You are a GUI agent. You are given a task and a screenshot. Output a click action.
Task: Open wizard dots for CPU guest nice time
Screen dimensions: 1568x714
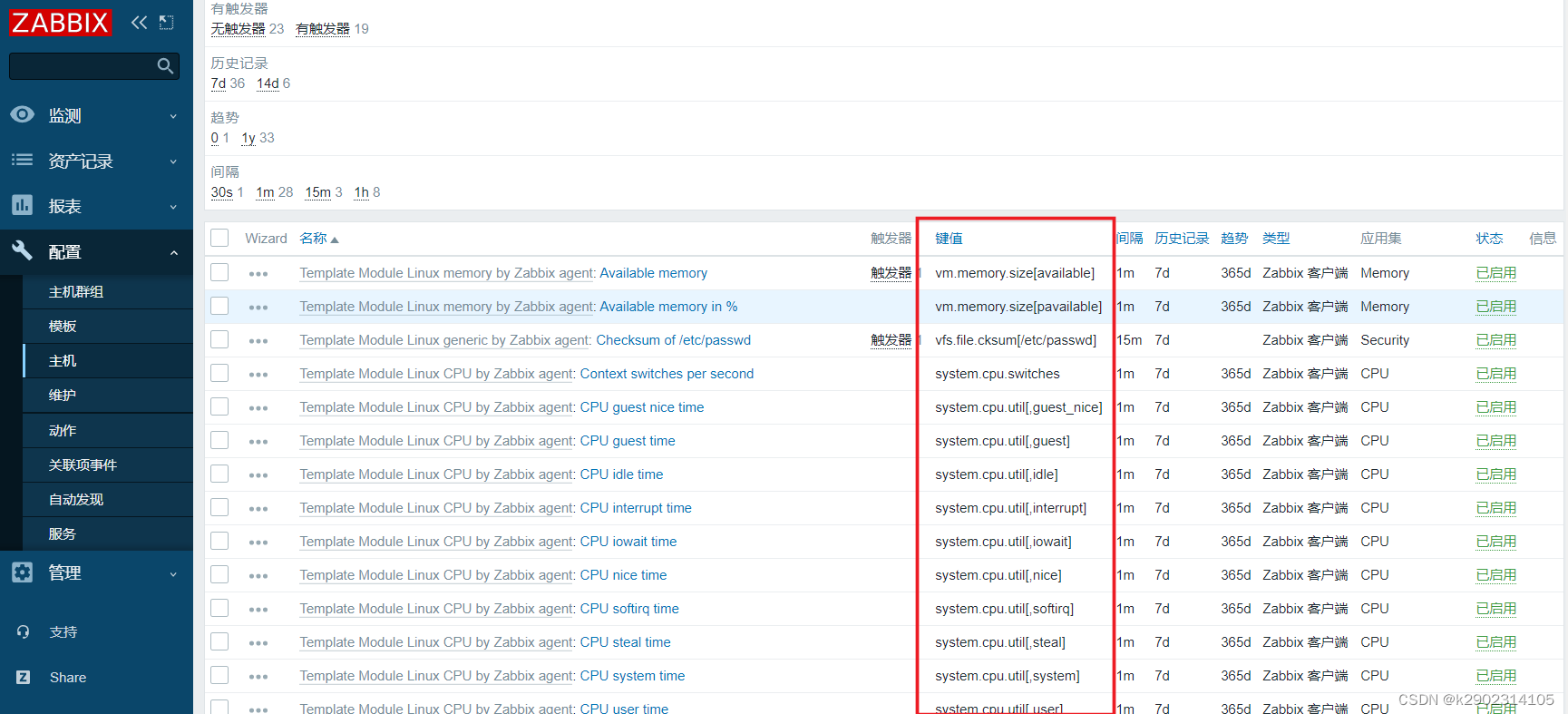click(258, 408)
